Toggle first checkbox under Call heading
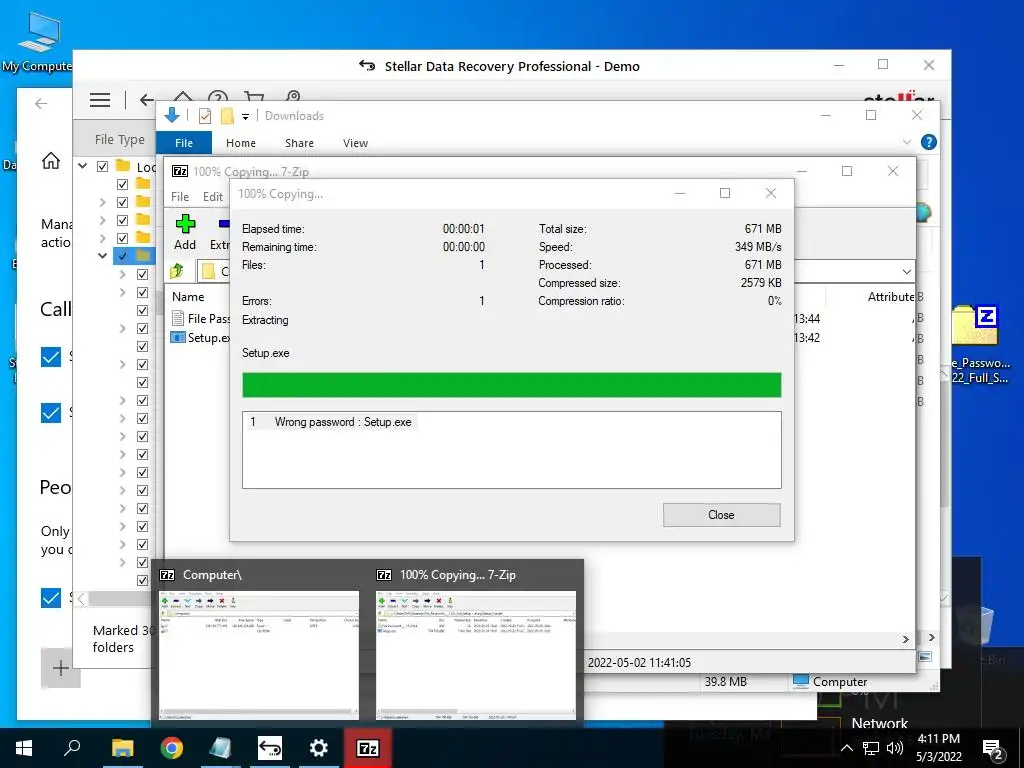The height and width of the screenshot is (768, 1024). coord(50,357)
